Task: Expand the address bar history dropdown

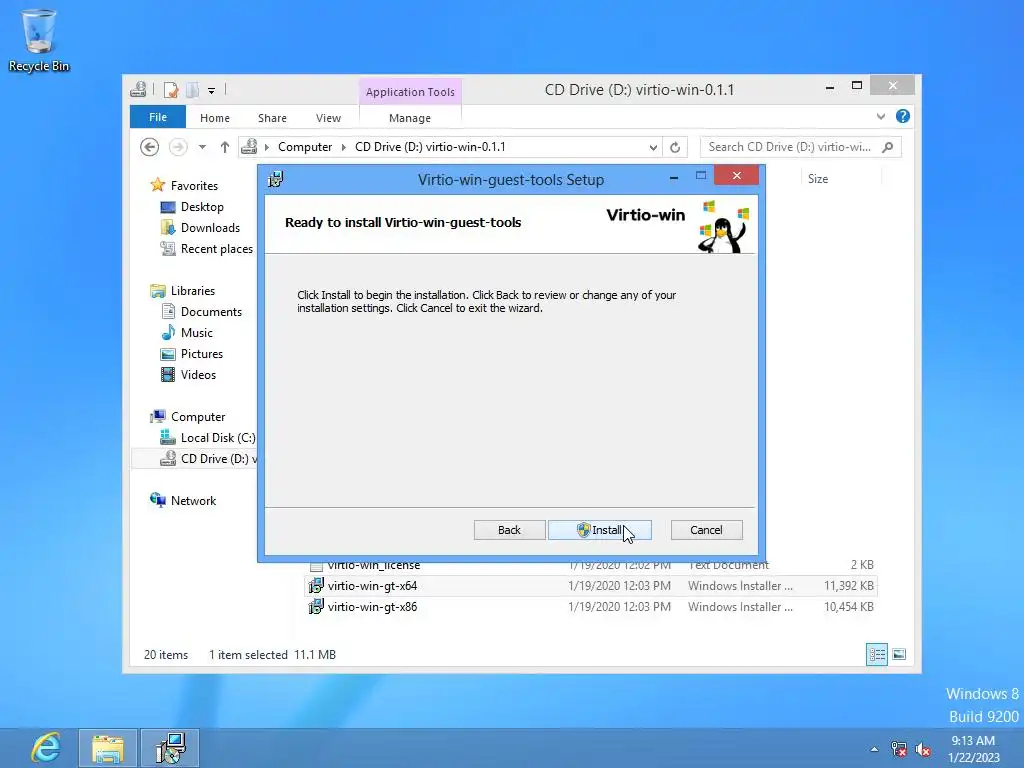Action: click(653, 148)
